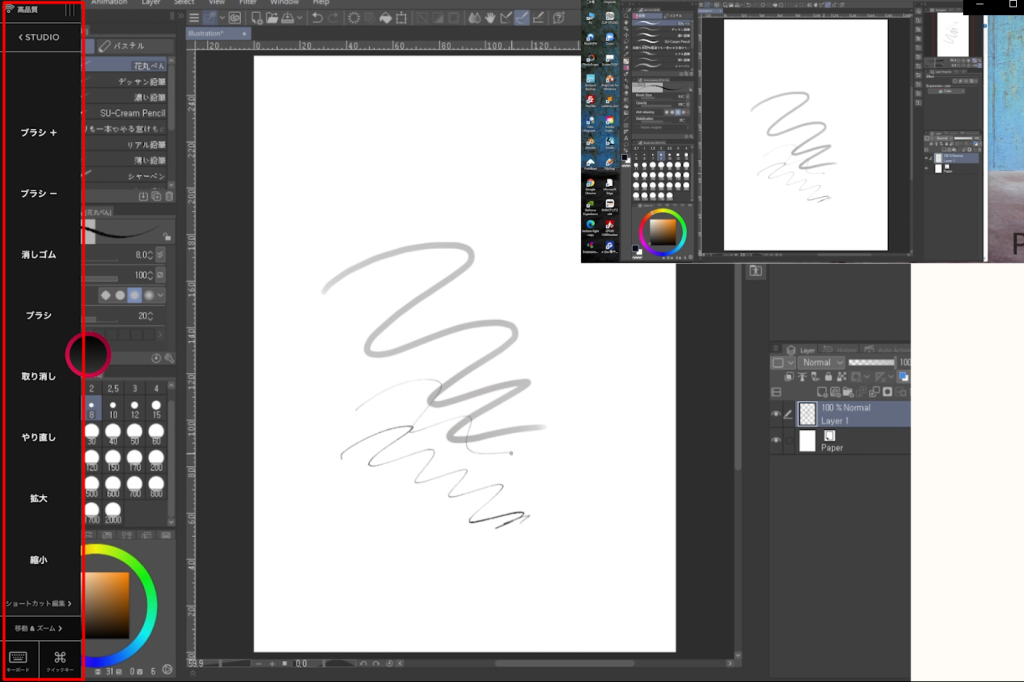
Task: Toggle the pen editing mark on Layer 1
Action: click(x=788, y=414)
